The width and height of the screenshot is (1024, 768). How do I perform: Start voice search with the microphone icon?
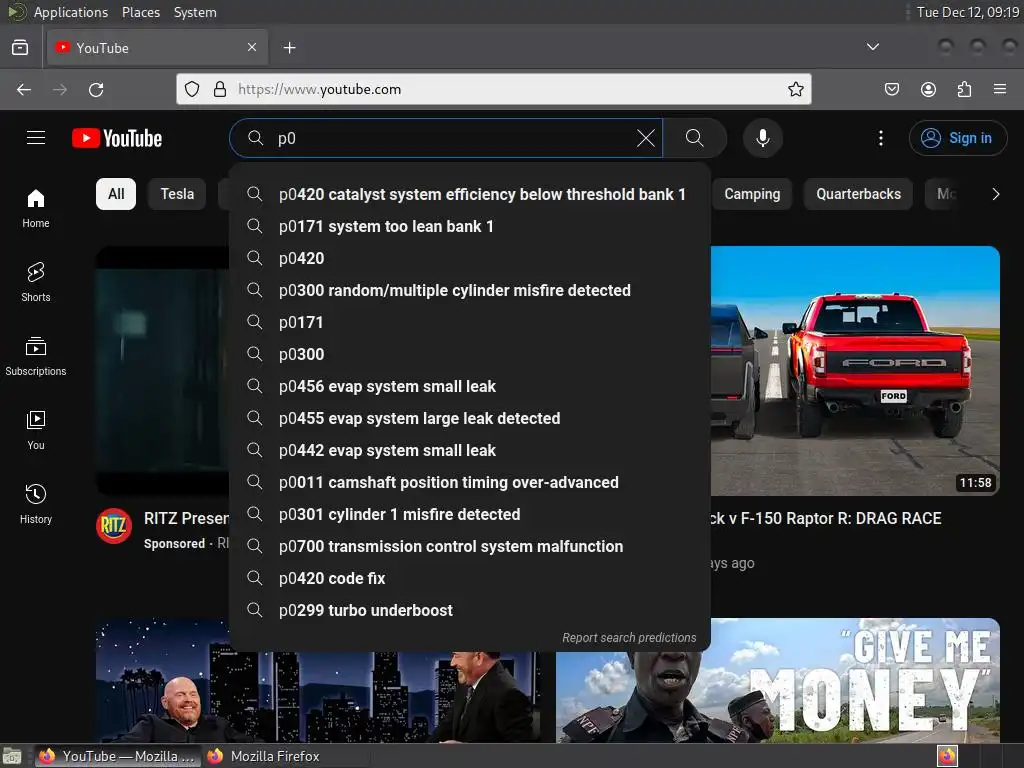point(763,138)
